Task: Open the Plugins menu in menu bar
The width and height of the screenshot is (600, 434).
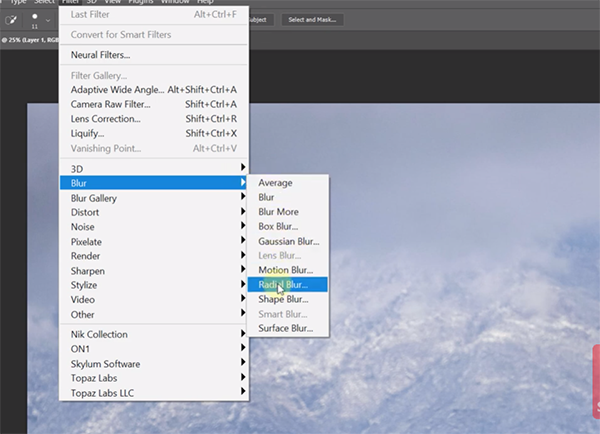Action: pos(141,2)
